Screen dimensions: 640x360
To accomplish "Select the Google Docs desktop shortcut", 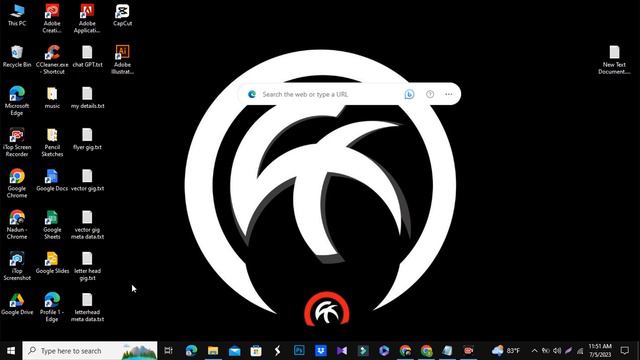I will (x=52, y=180).
